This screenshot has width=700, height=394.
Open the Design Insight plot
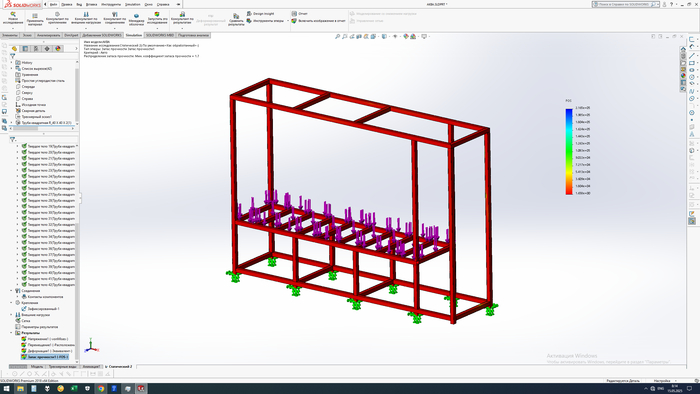[x=261, y=14]
